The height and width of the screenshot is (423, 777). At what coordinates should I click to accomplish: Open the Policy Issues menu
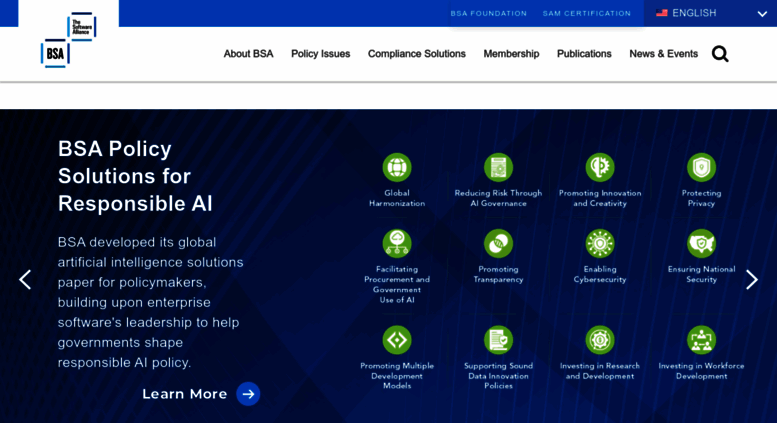(x=321, y=53)
